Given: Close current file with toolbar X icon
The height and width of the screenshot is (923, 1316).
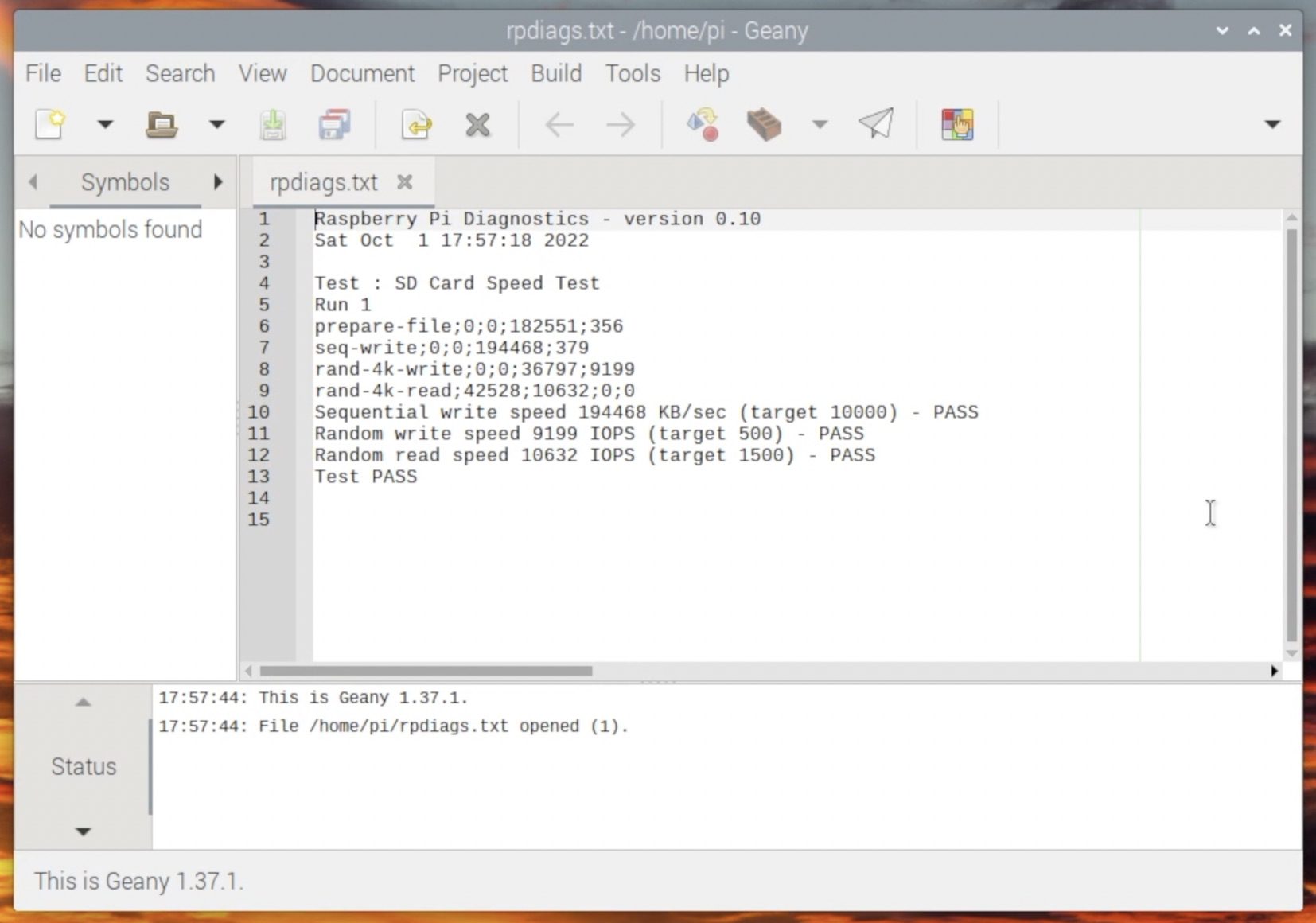Looking at the screenshot, I should 477,125.
